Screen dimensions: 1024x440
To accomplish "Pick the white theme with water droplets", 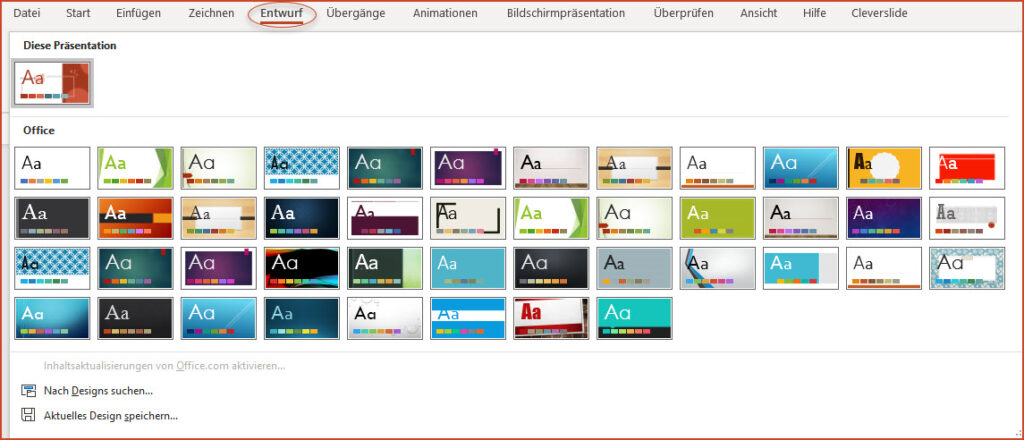I will pos(385,318).
